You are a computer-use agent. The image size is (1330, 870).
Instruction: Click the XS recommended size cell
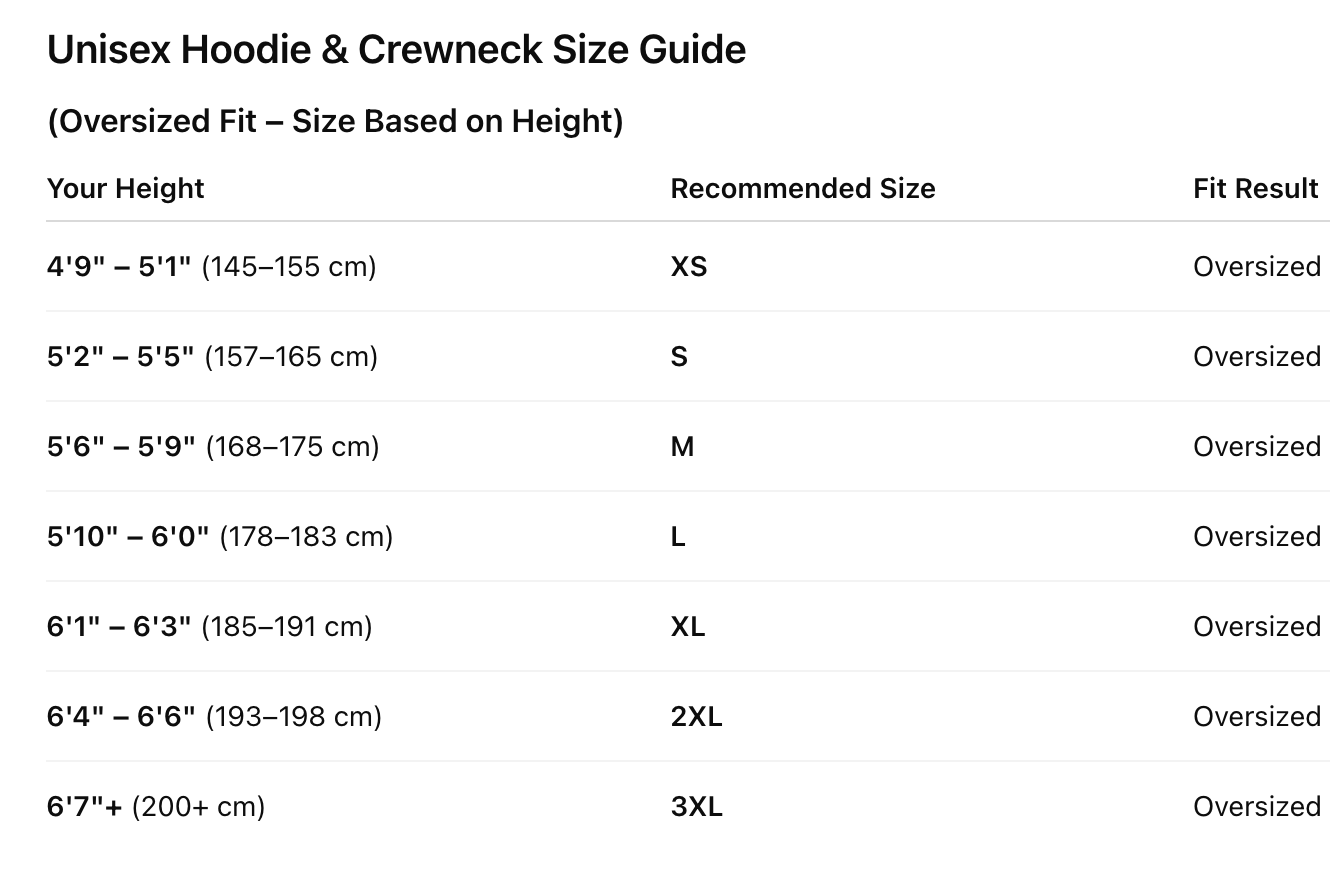689,267
